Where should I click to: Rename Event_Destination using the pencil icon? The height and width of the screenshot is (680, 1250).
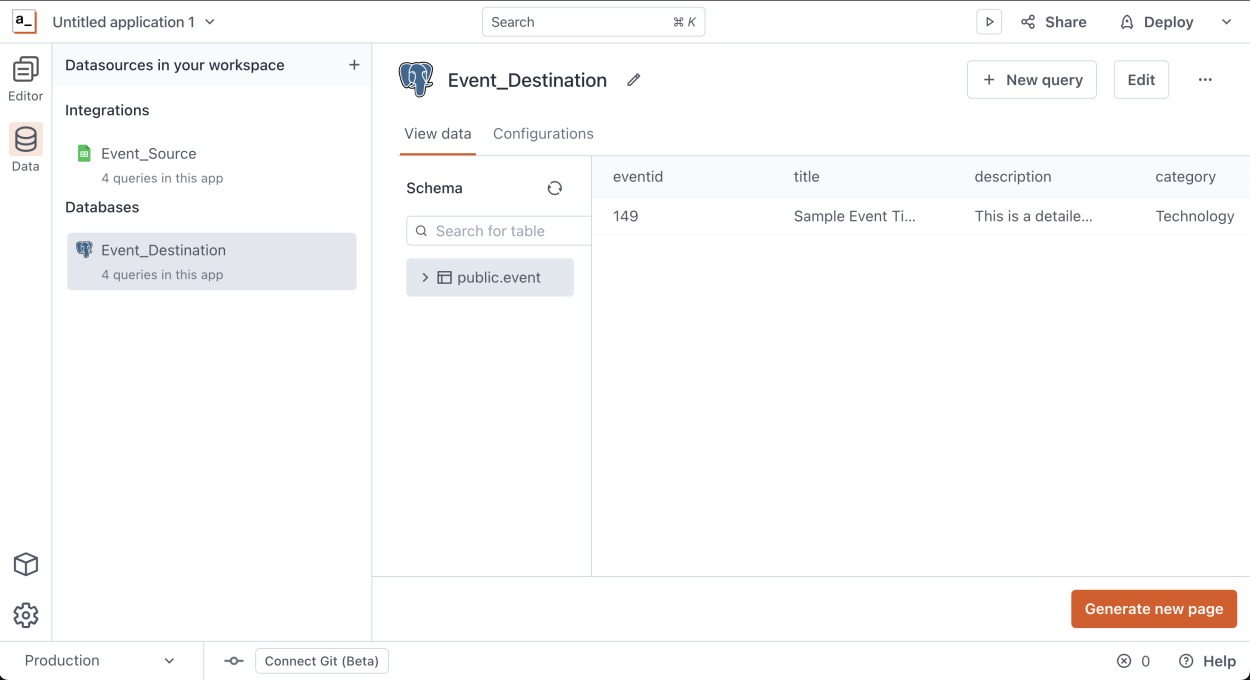633,79
